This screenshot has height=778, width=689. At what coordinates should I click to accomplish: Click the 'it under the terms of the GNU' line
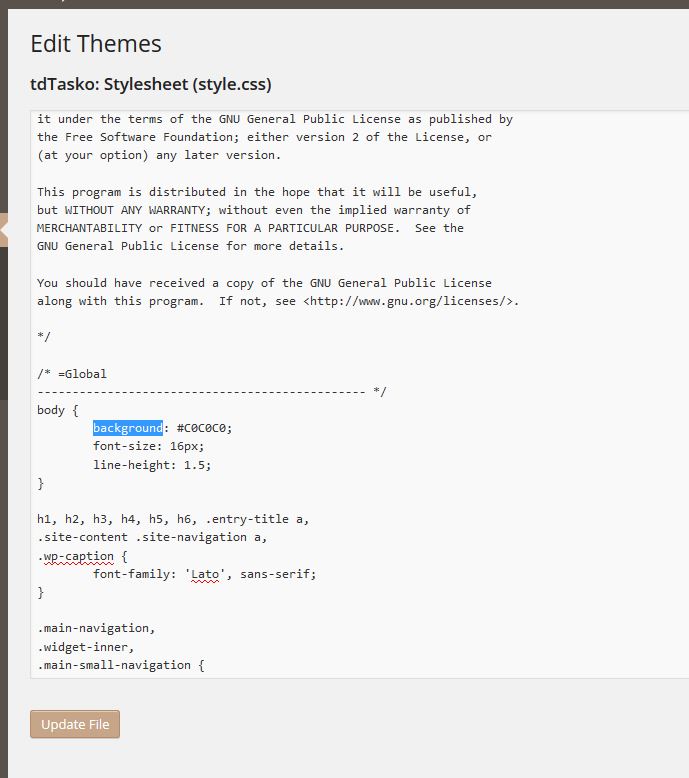click(x=275, y=119)
